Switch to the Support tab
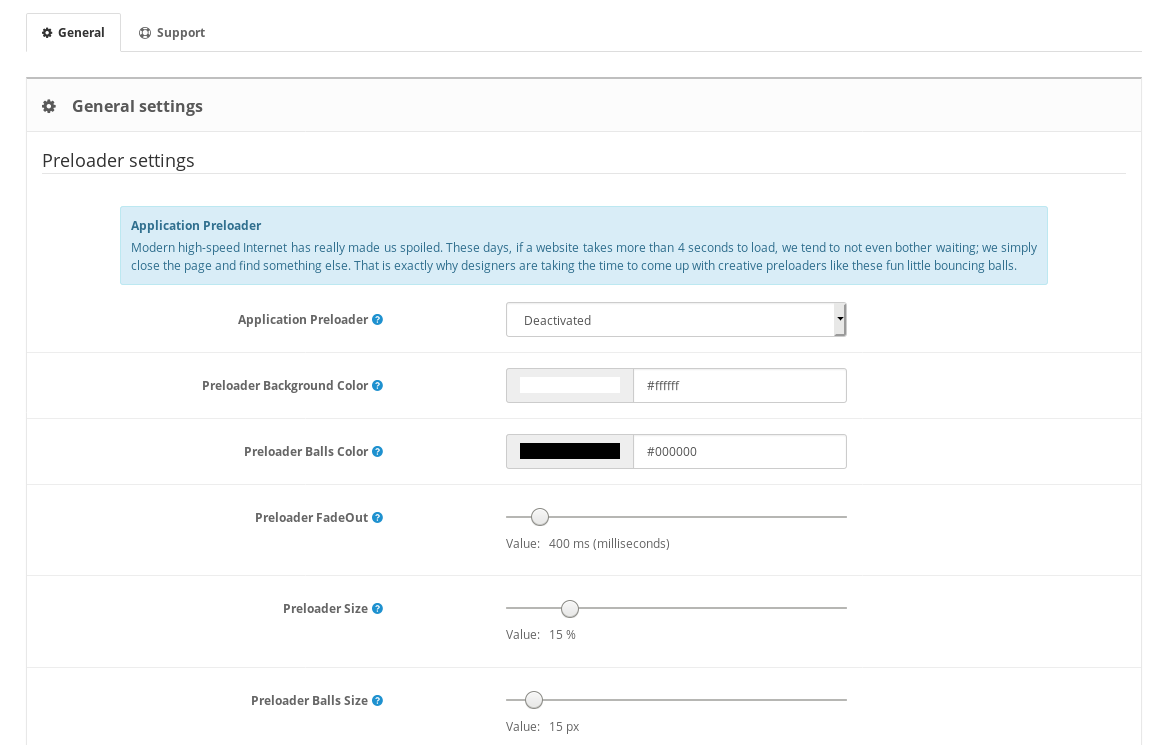This screenshot has height=745, width=1162. tap(172, 33)
